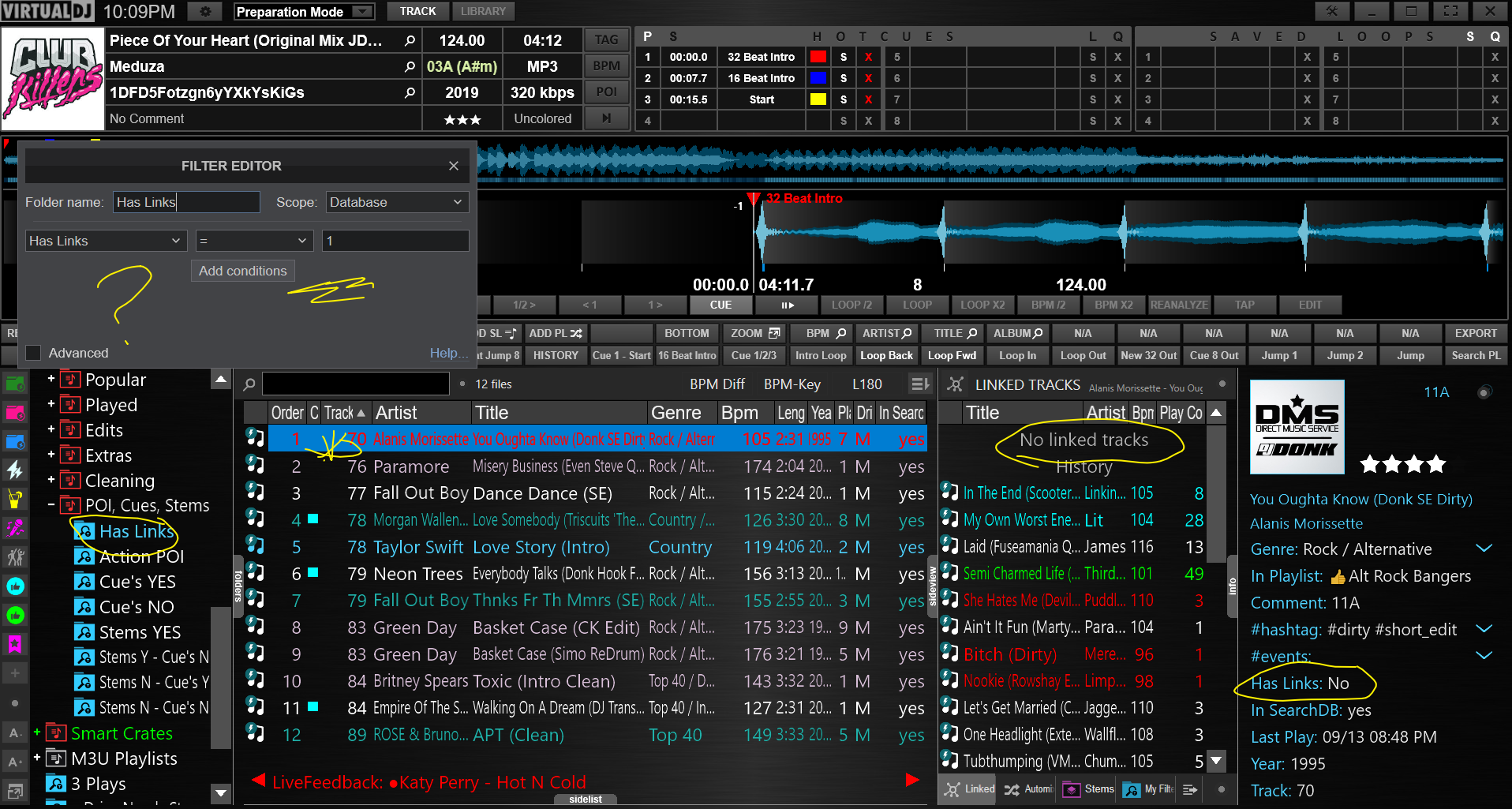Open the Help link in Filter Editor
Image resolution: width=1512 pixels, height=809 pixels.
[448, 353]
